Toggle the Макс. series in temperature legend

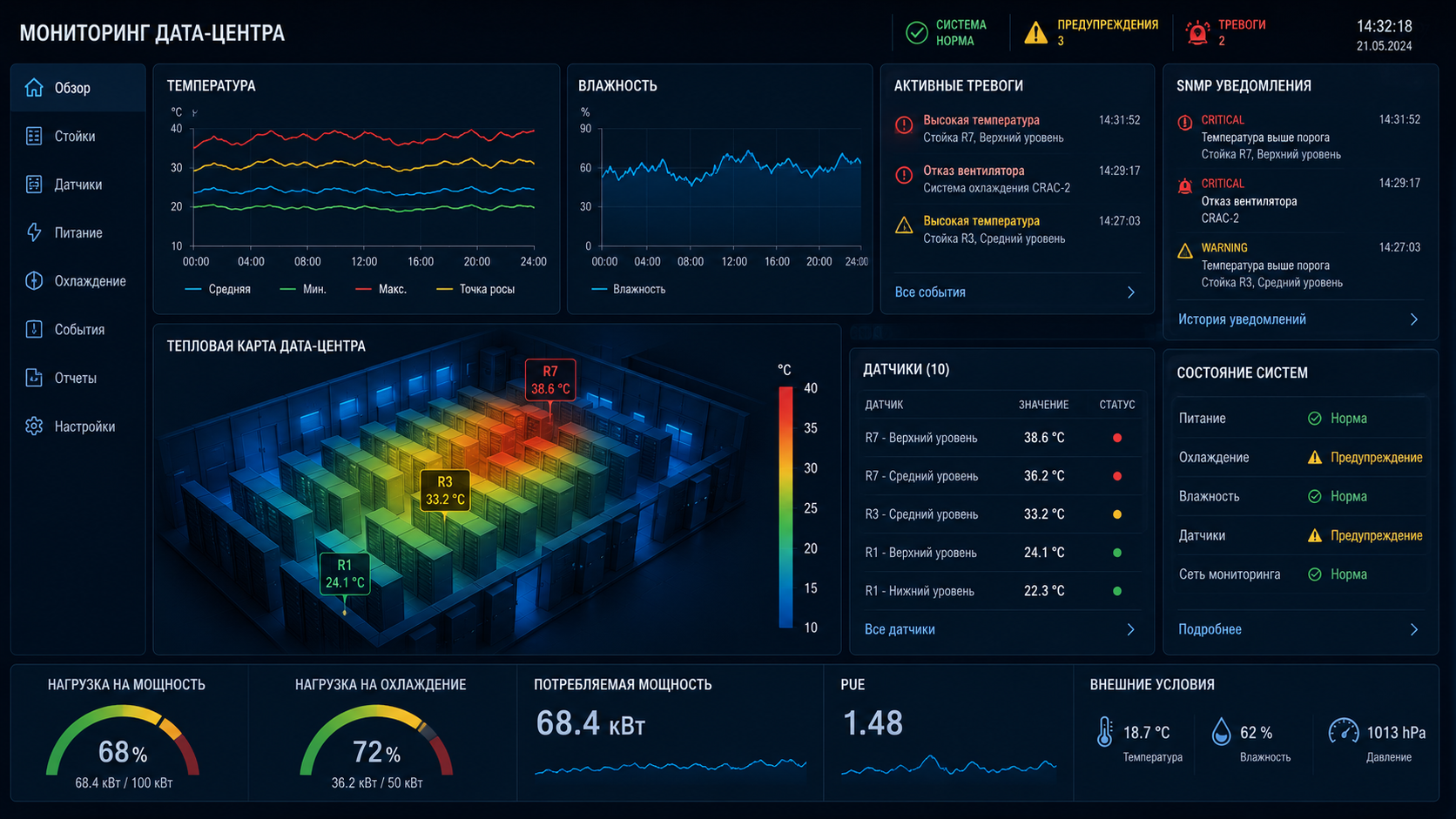tap(381, 289)
